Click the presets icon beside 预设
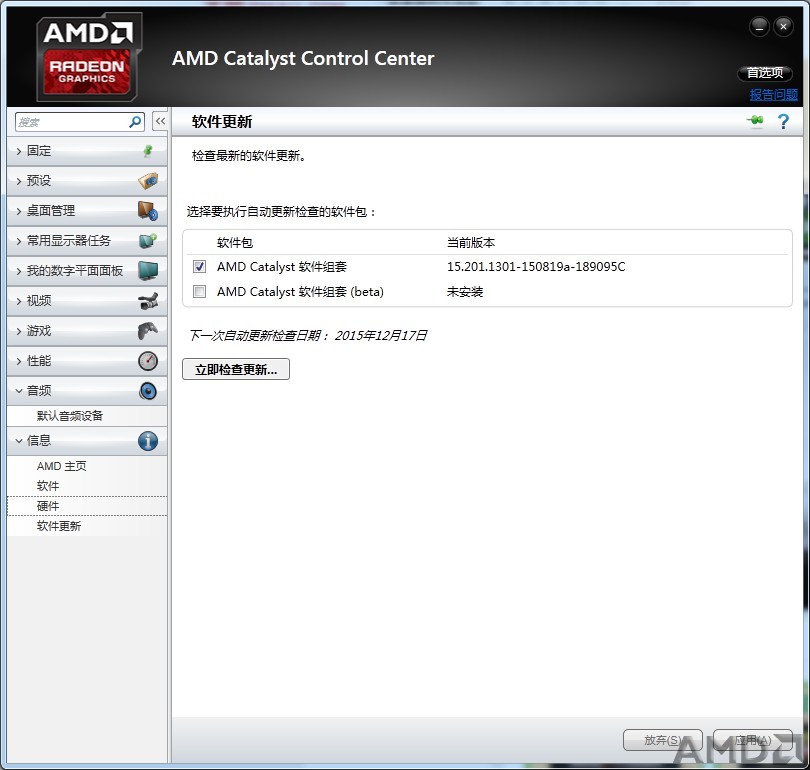 tap(148, 181)
